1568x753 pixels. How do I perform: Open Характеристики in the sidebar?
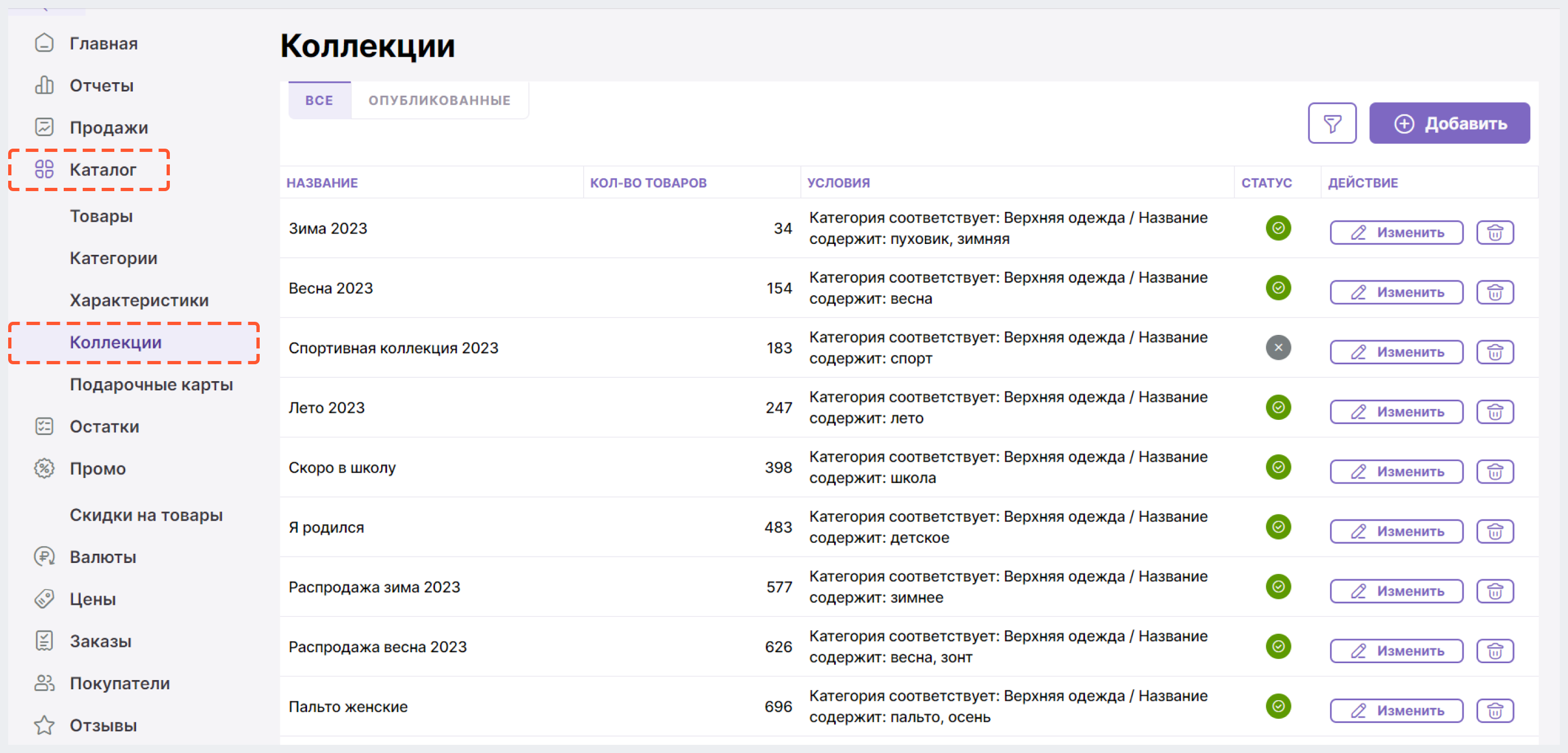(x=139, y=300)
